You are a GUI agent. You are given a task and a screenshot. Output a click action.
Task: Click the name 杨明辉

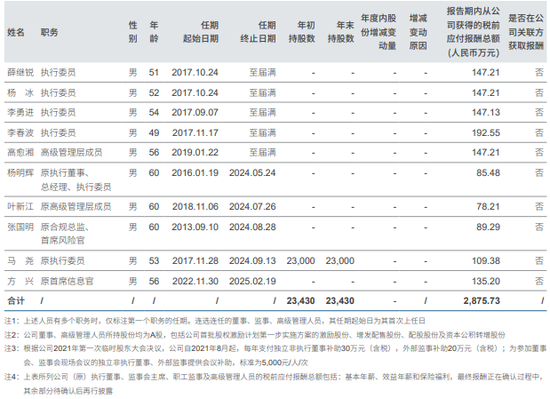click(20, 173)
